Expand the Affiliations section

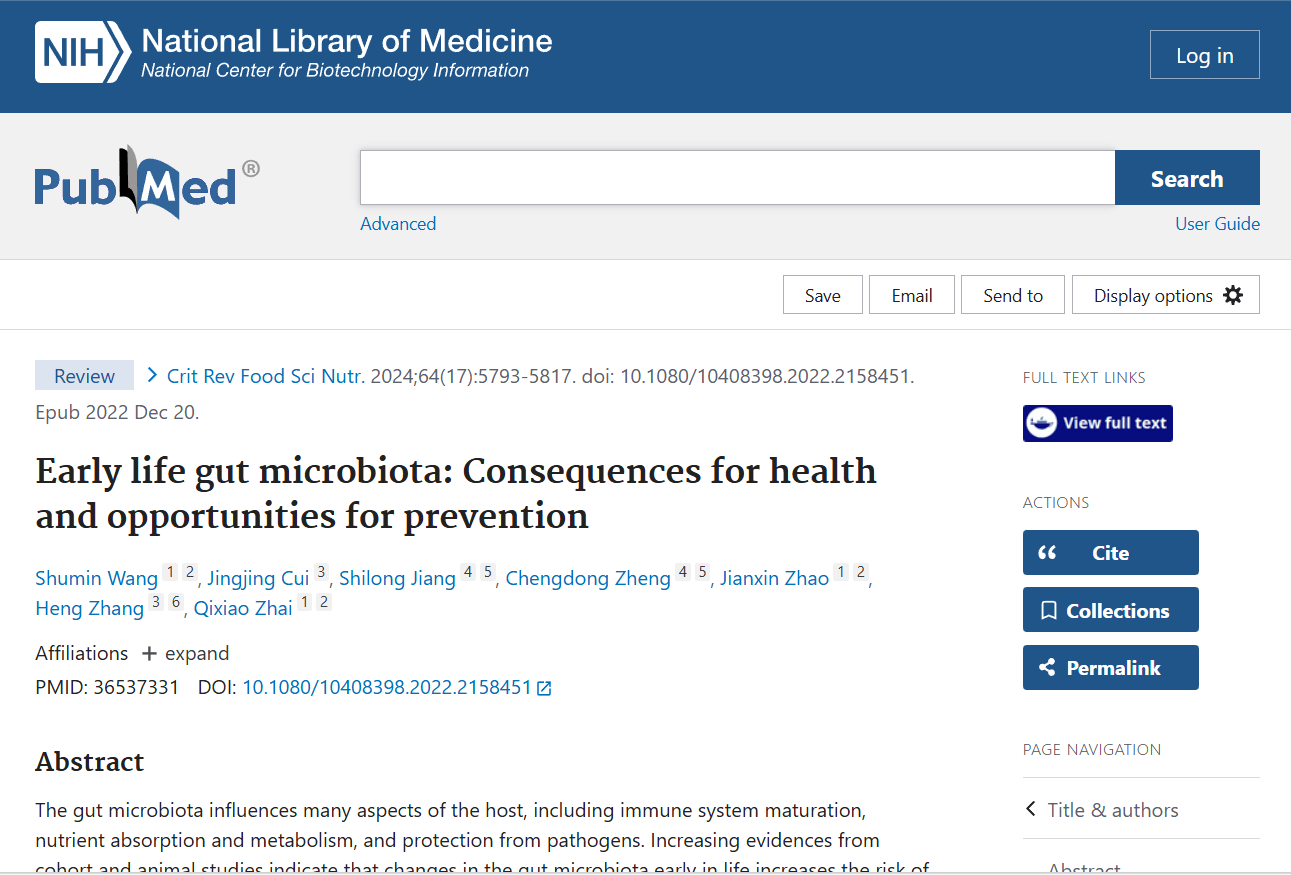click(186, 654)
